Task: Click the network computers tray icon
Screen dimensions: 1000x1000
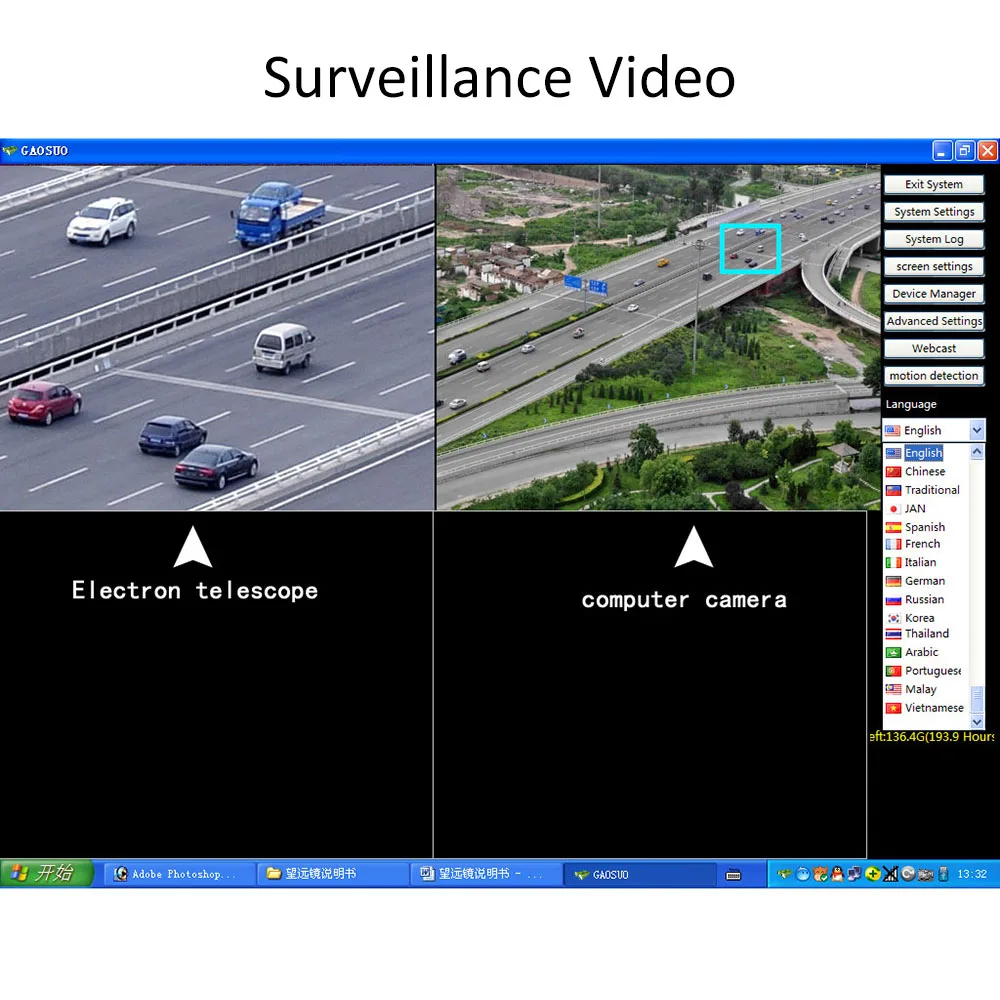Action: click(x=855, y=874)
